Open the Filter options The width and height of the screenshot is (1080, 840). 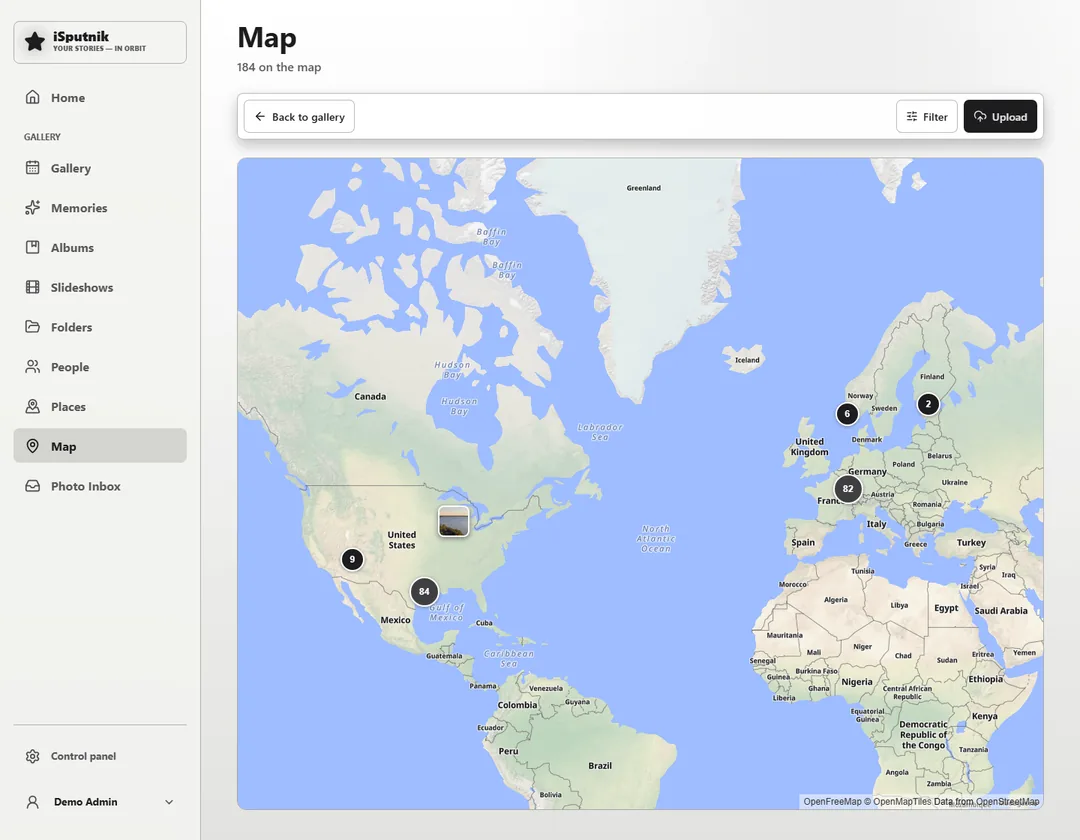[x=926, y=116]
